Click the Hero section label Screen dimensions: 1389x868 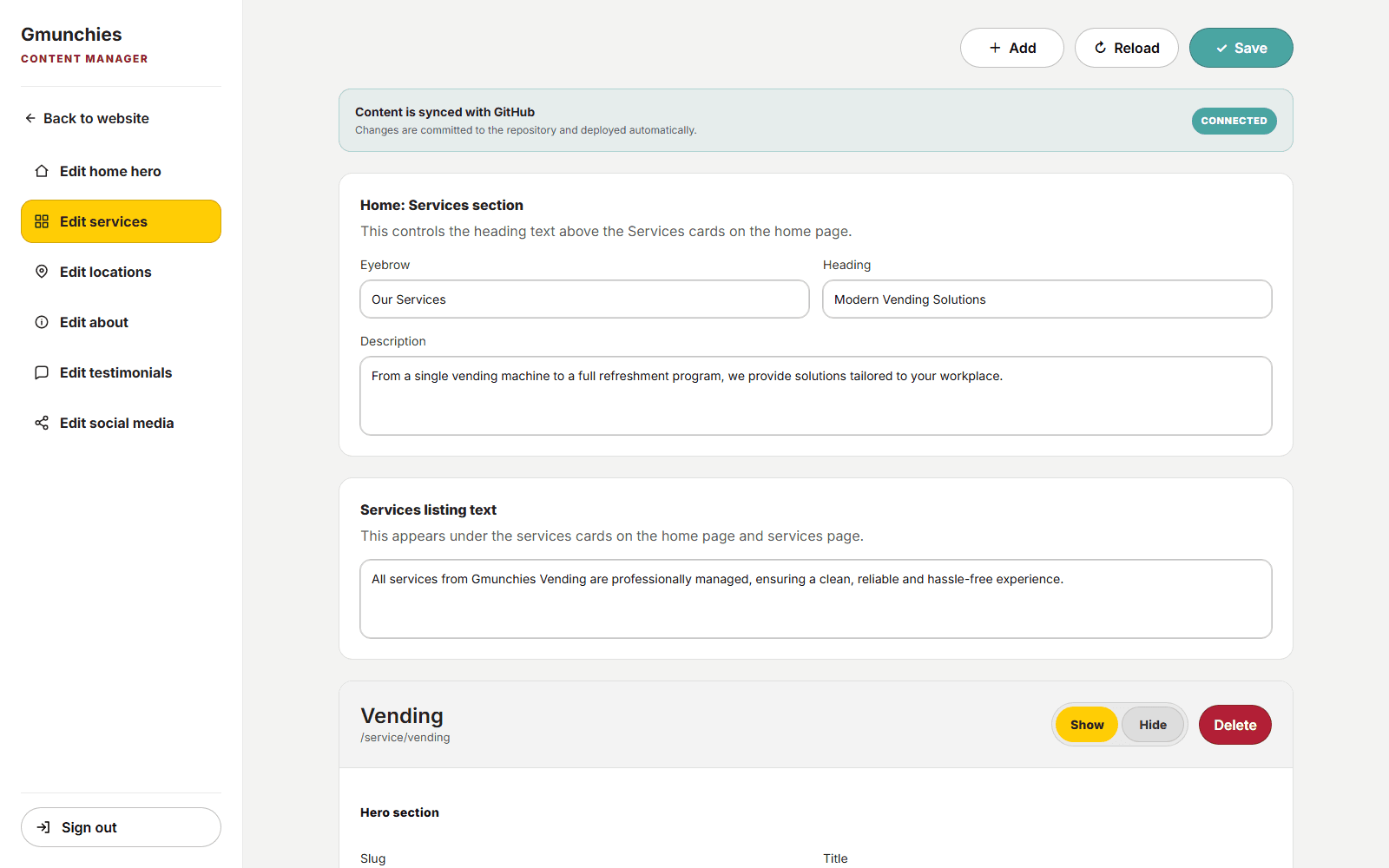pos(399,812)
